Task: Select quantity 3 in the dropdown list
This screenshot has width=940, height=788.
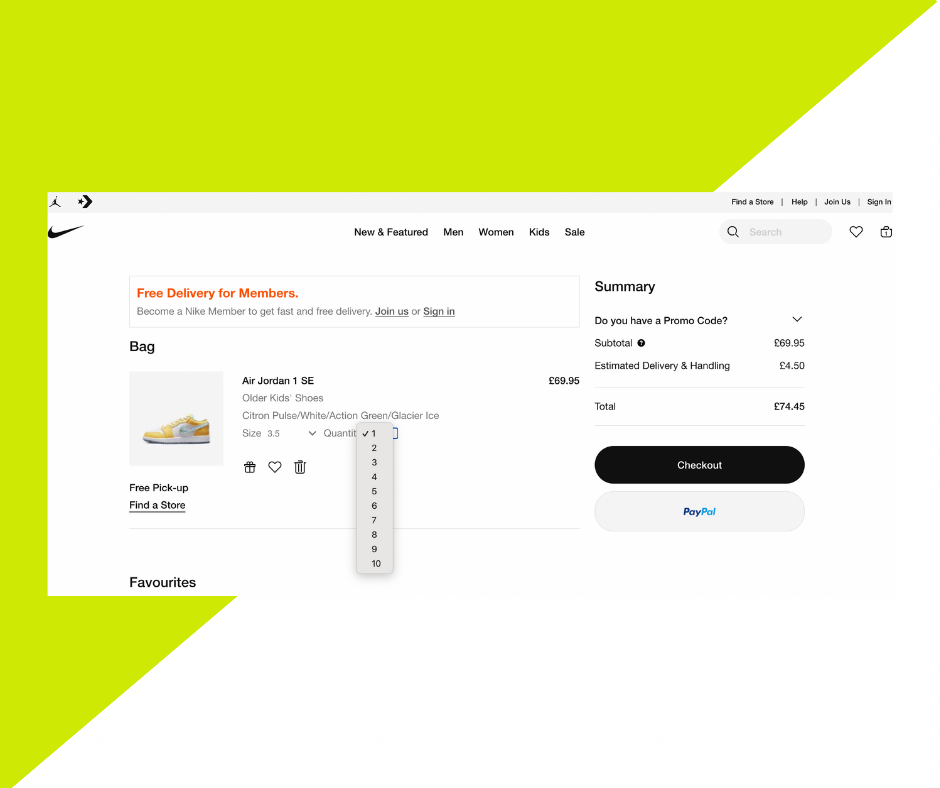Action: (x=374, y=462)
